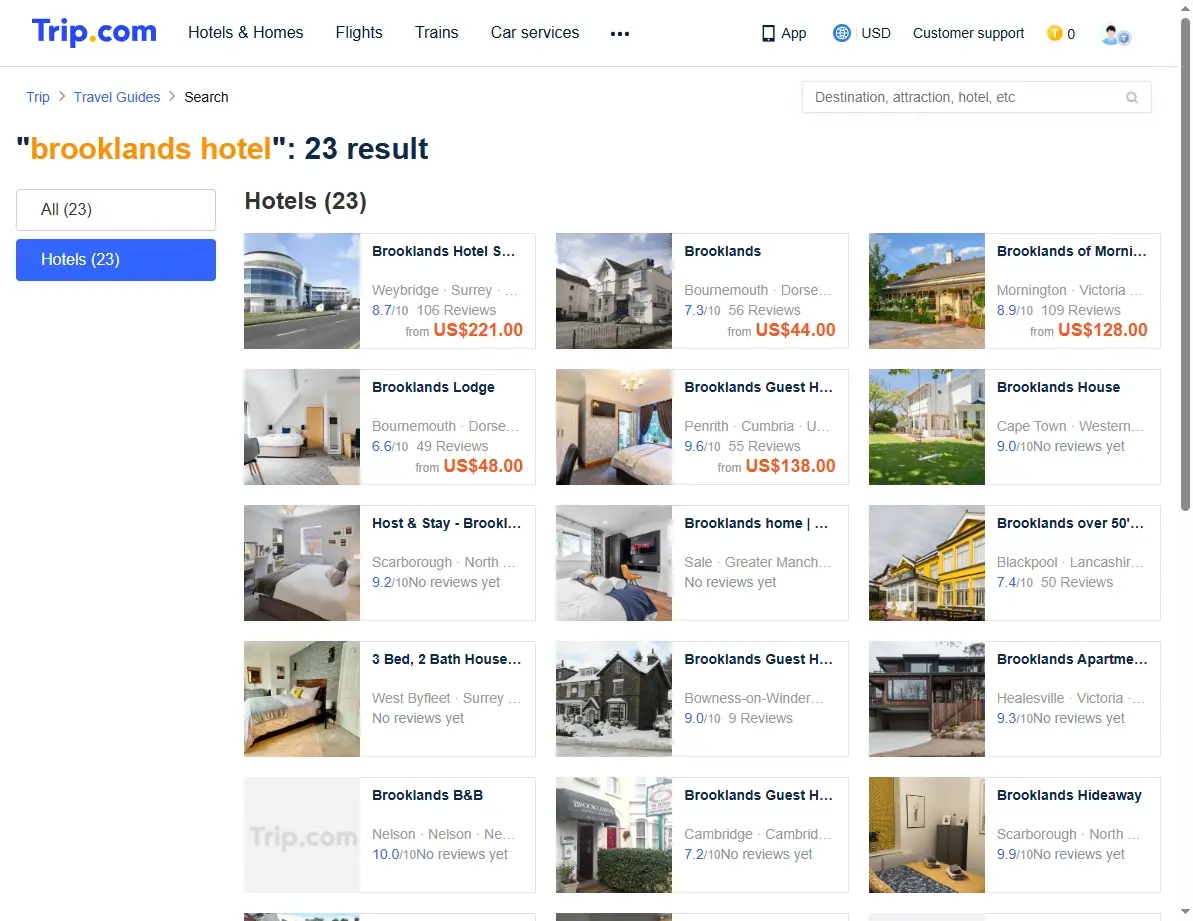Click the Brooklands House title
The width and height of the screenshot is (1193, 921).
(1058, 387)
